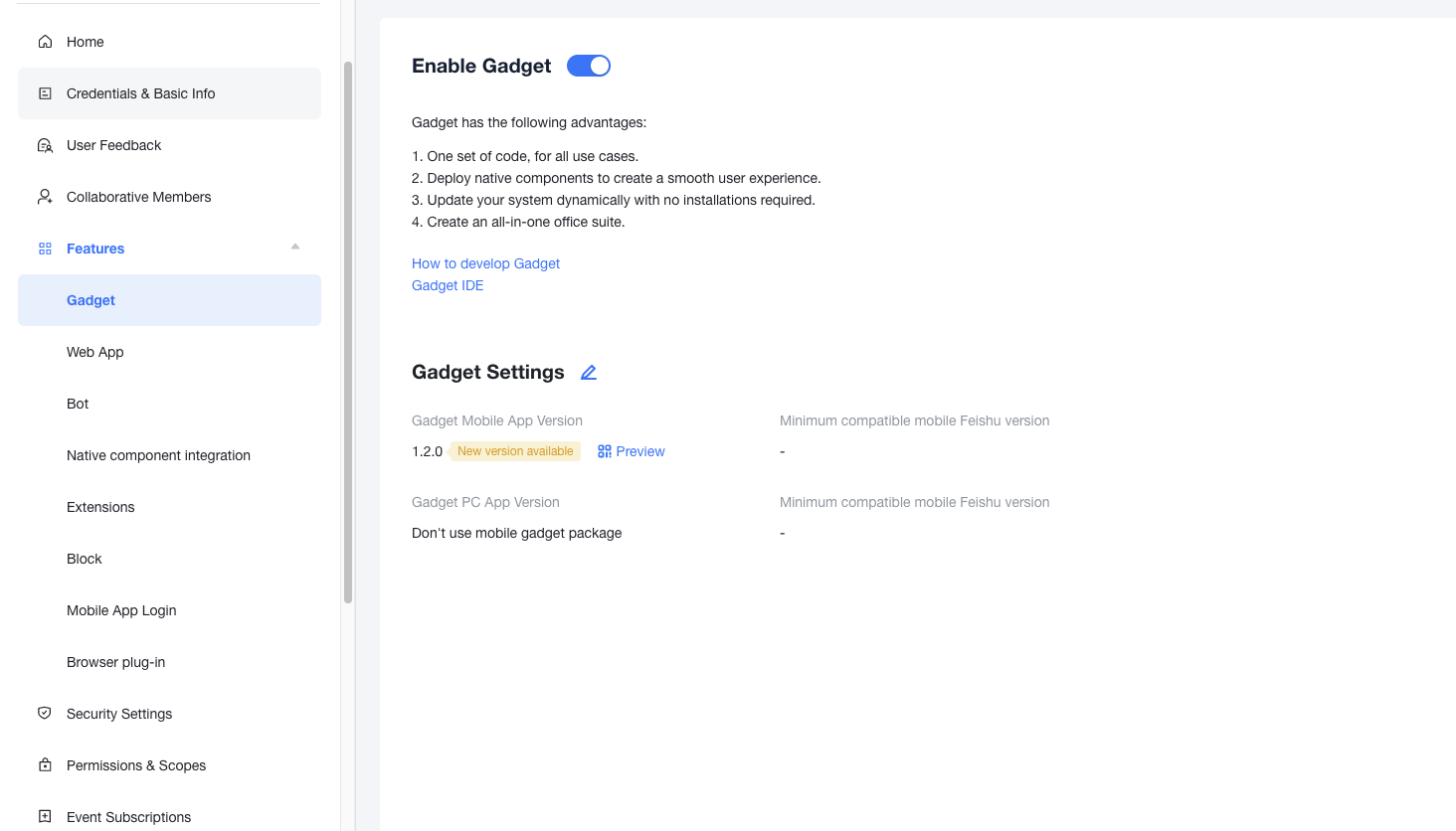Click the User Feedback sidebar icon
The width and height of the screenshot is (1456, 831).
(45, 145)
